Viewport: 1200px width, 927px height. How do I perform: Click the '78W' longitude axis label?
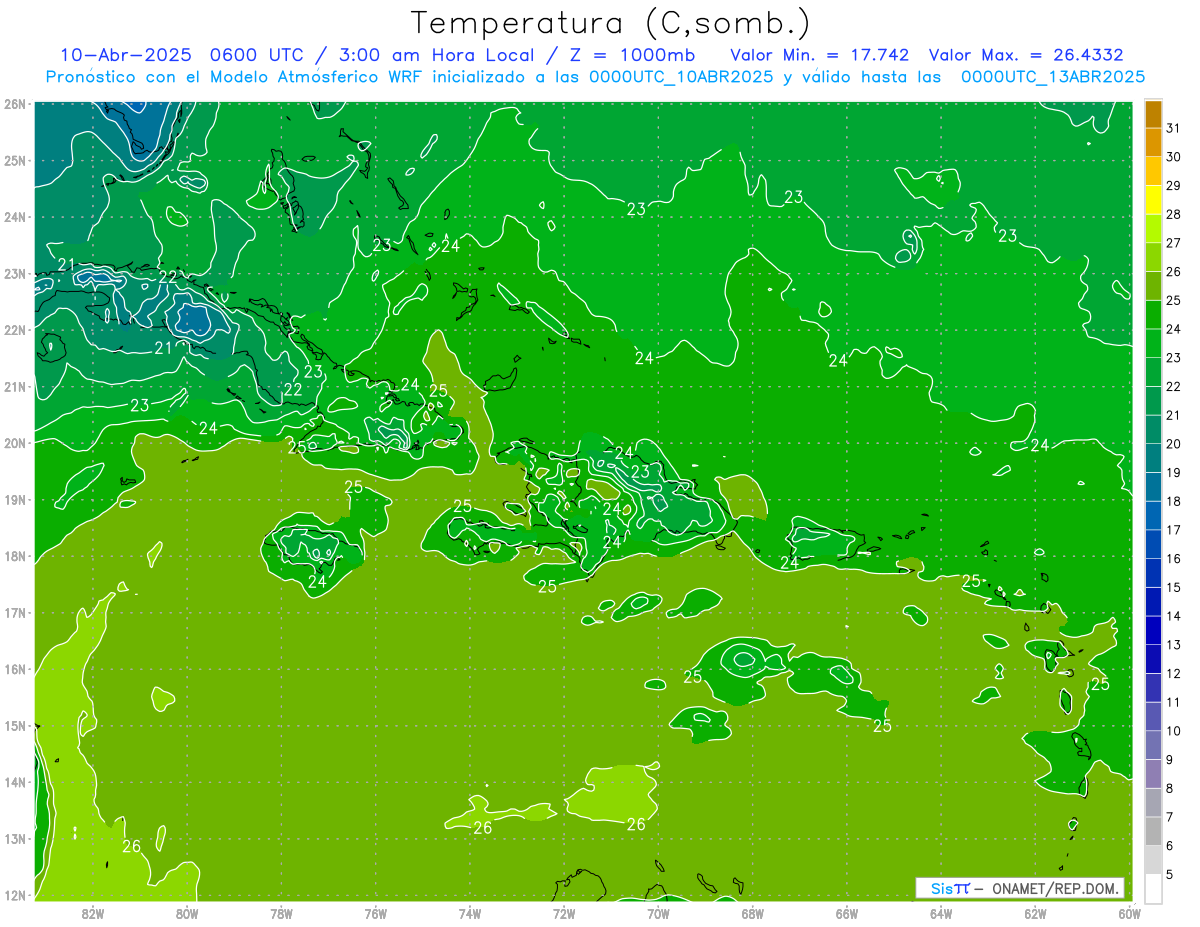tap(281, 913)
